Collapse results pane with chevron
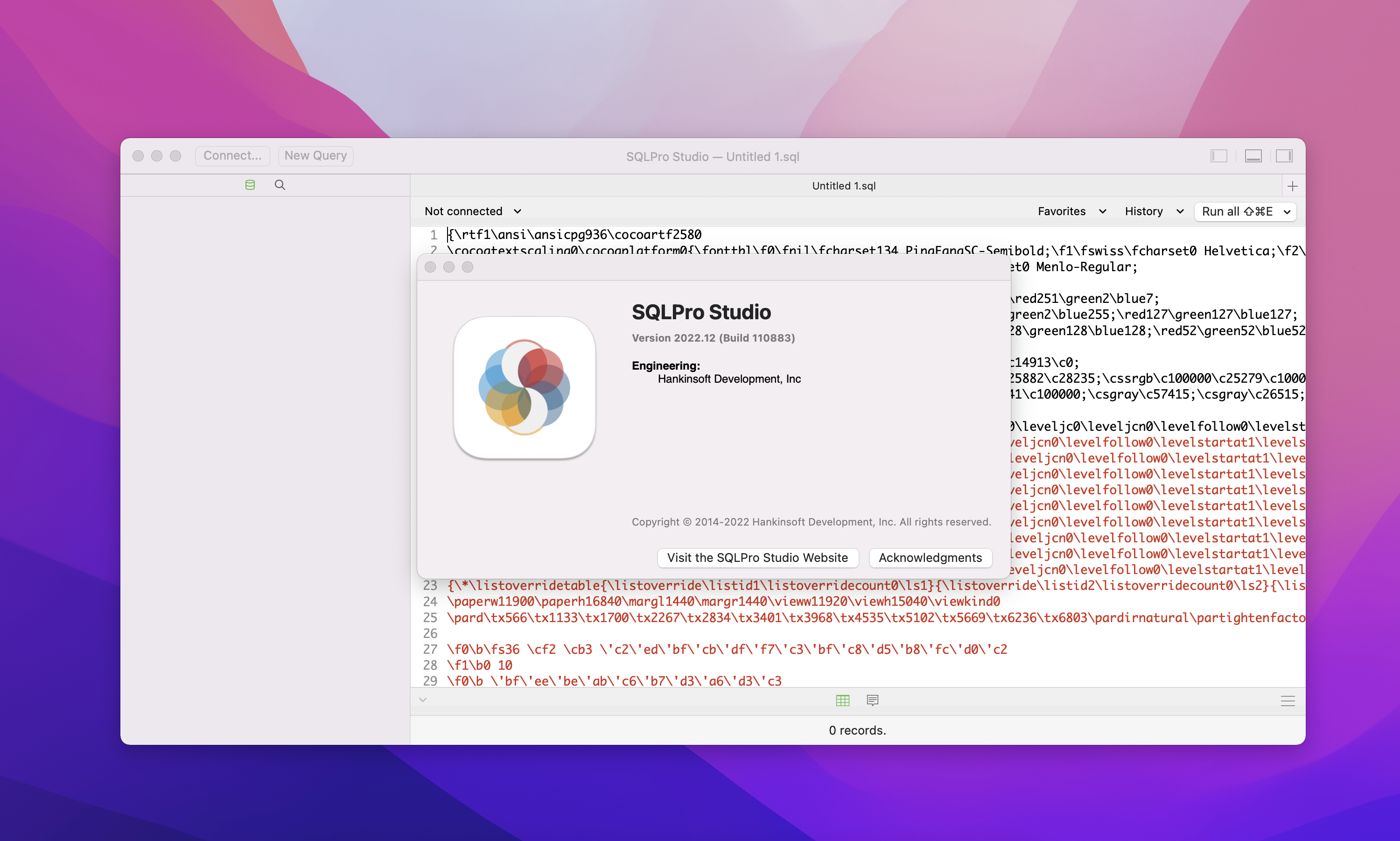Viewport: 1400px width, 841px height. [423, 700]
